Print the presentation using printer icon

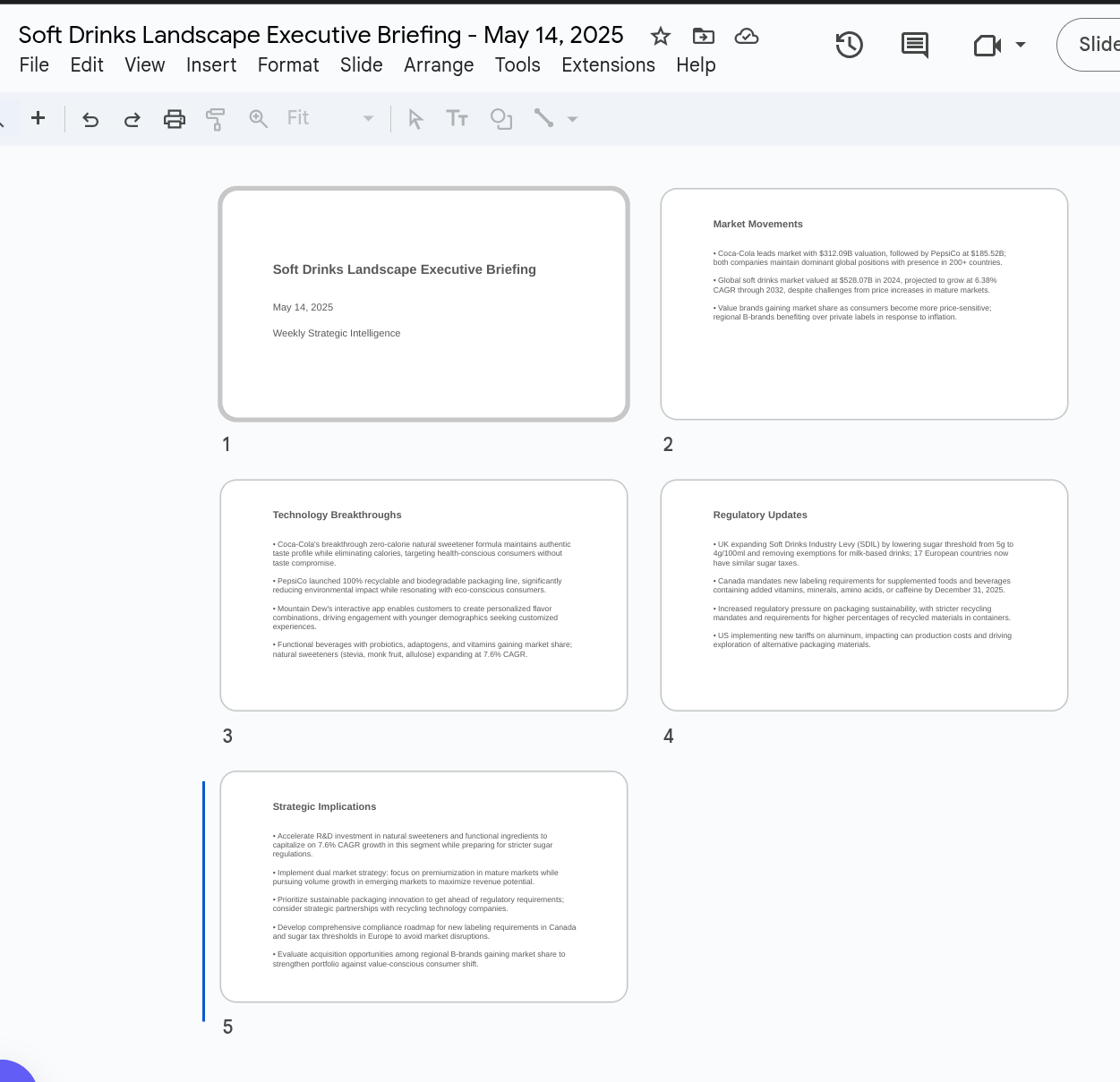point(175,119)
